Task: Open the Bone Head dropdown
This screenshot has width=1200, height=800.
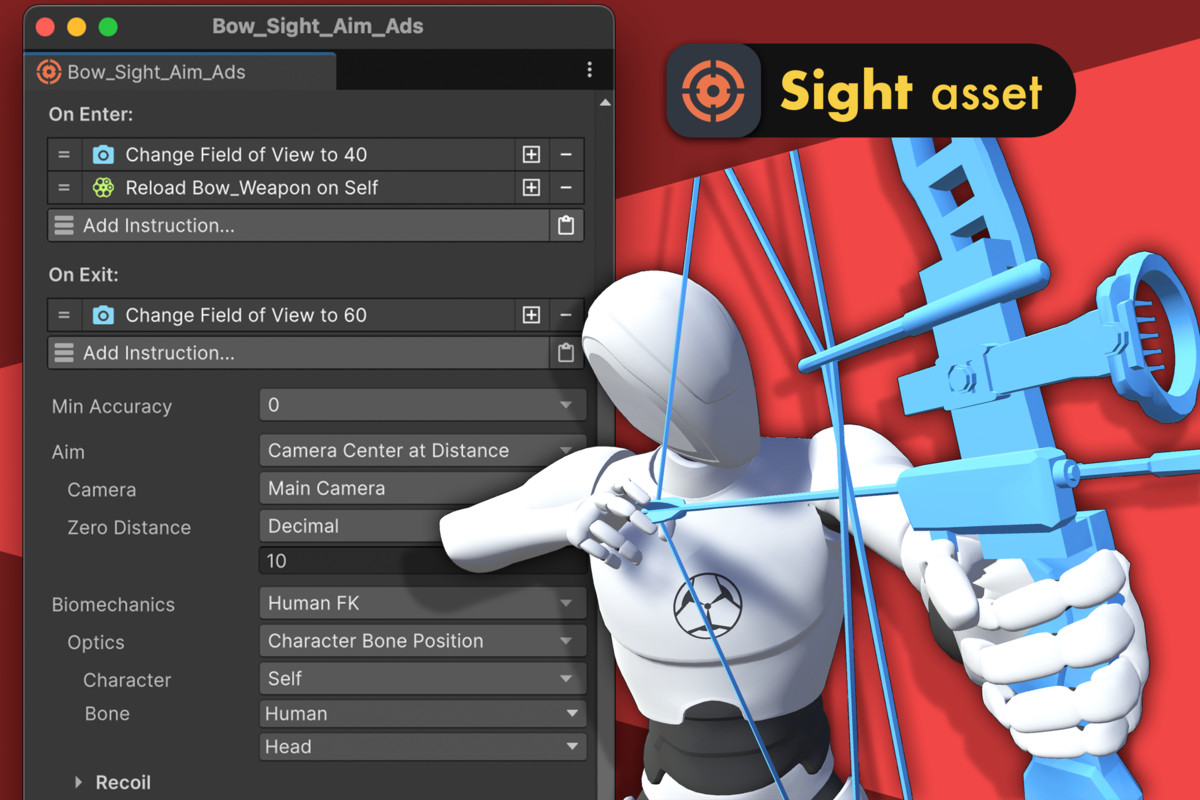Action: (x=421, y=747)
